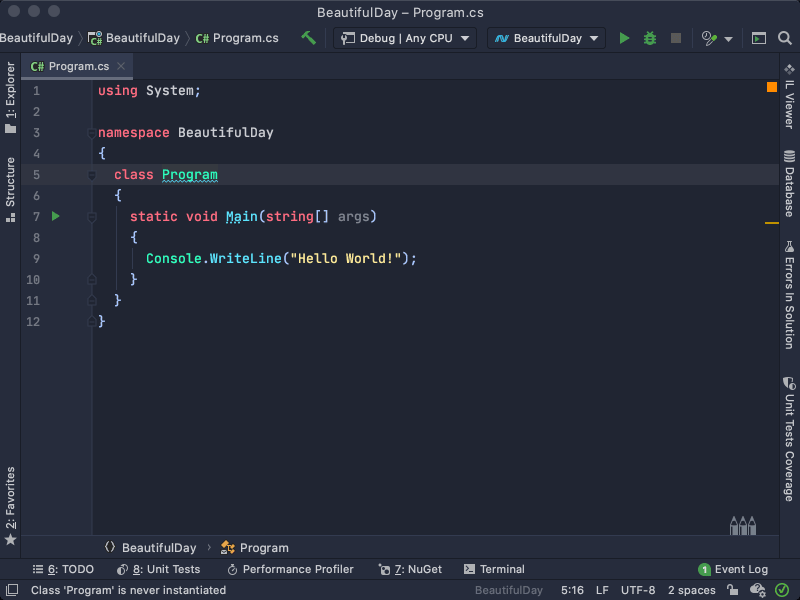Open the Event Log
Image resolution: width=800 pixels, height=600 pixels.
[x=733, y=569]
